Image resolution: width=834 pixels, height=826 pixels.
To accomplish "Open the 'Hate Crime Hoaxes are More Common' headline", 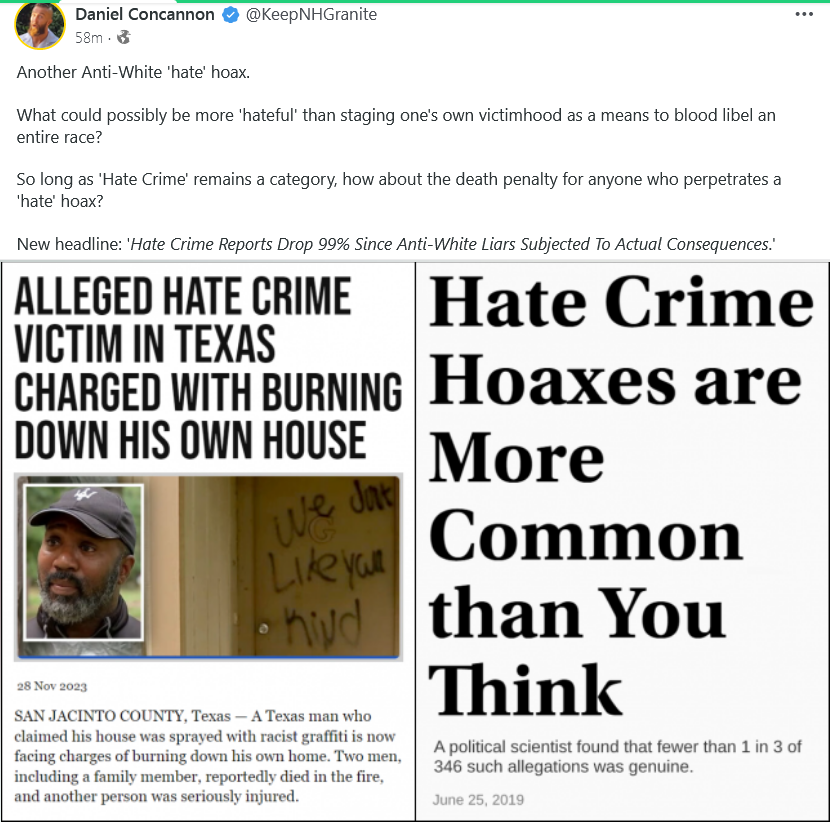I will coord(621,496).
